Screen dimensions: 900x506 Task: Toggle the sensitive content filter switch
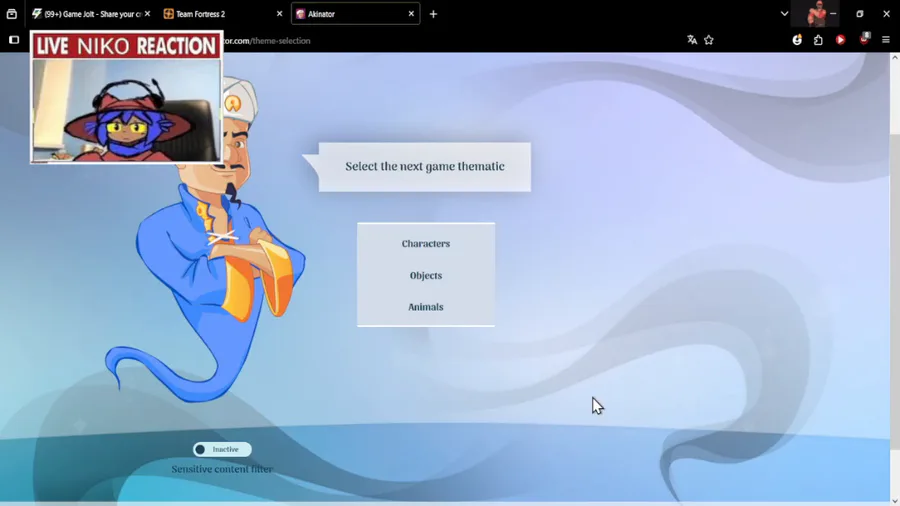[222, 449]
